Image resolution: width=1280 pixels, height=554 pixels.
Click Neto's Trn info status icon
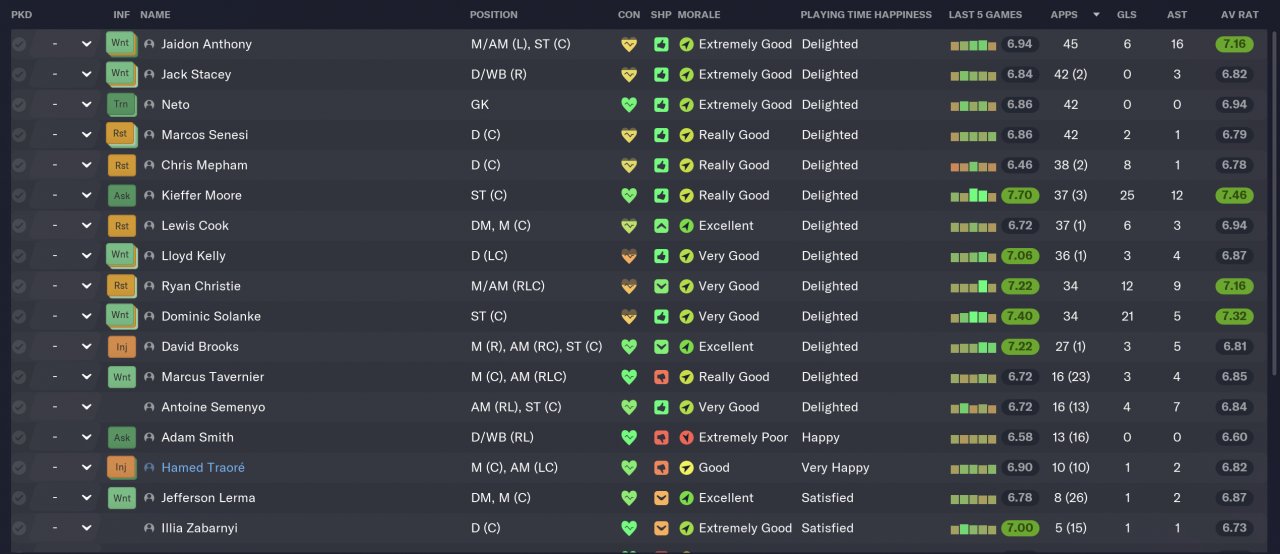pyautogui.click(x=121, y=105)
